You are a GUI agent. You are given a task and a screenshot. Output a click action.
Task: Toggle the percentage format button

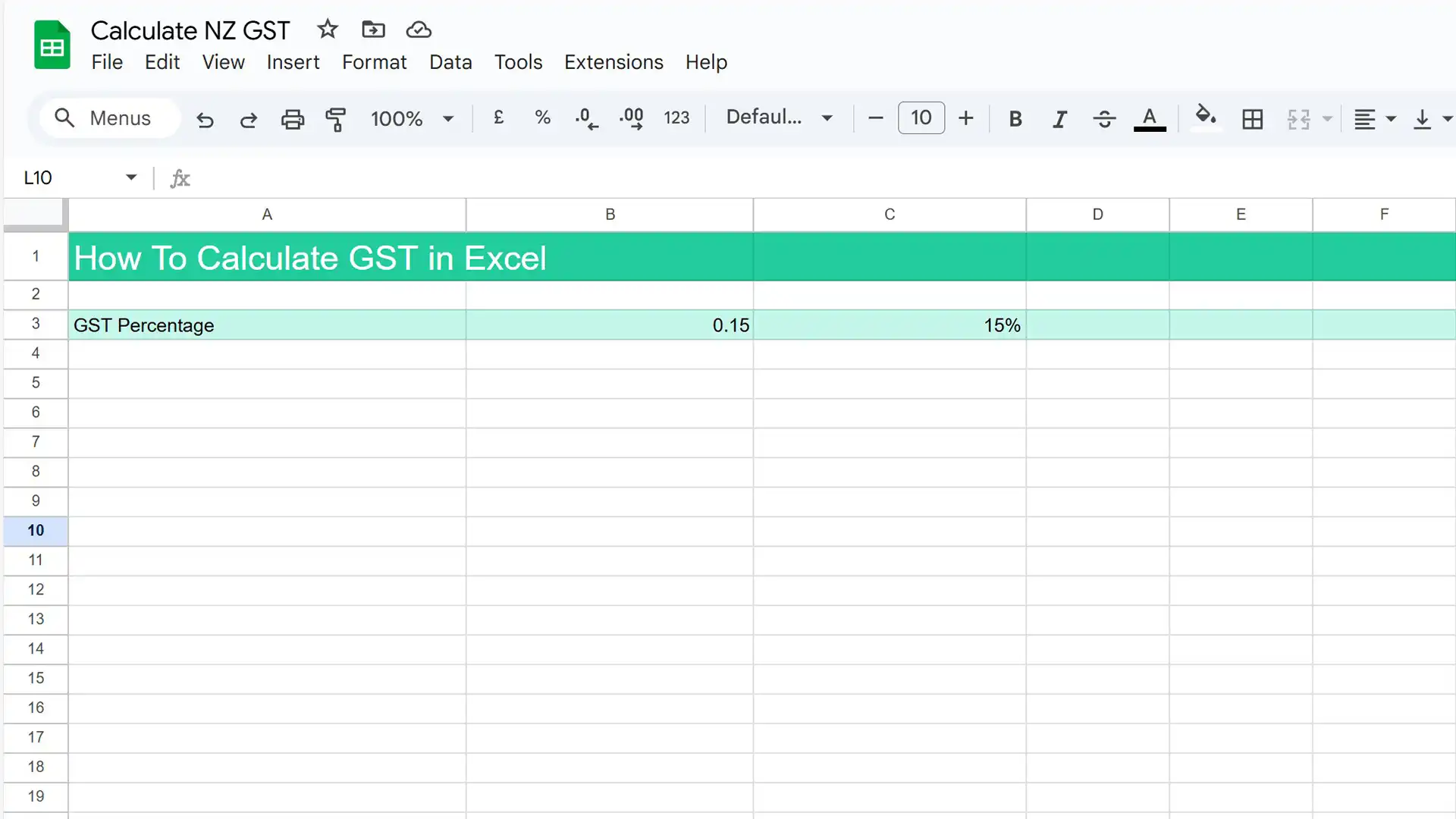point(542,118)
